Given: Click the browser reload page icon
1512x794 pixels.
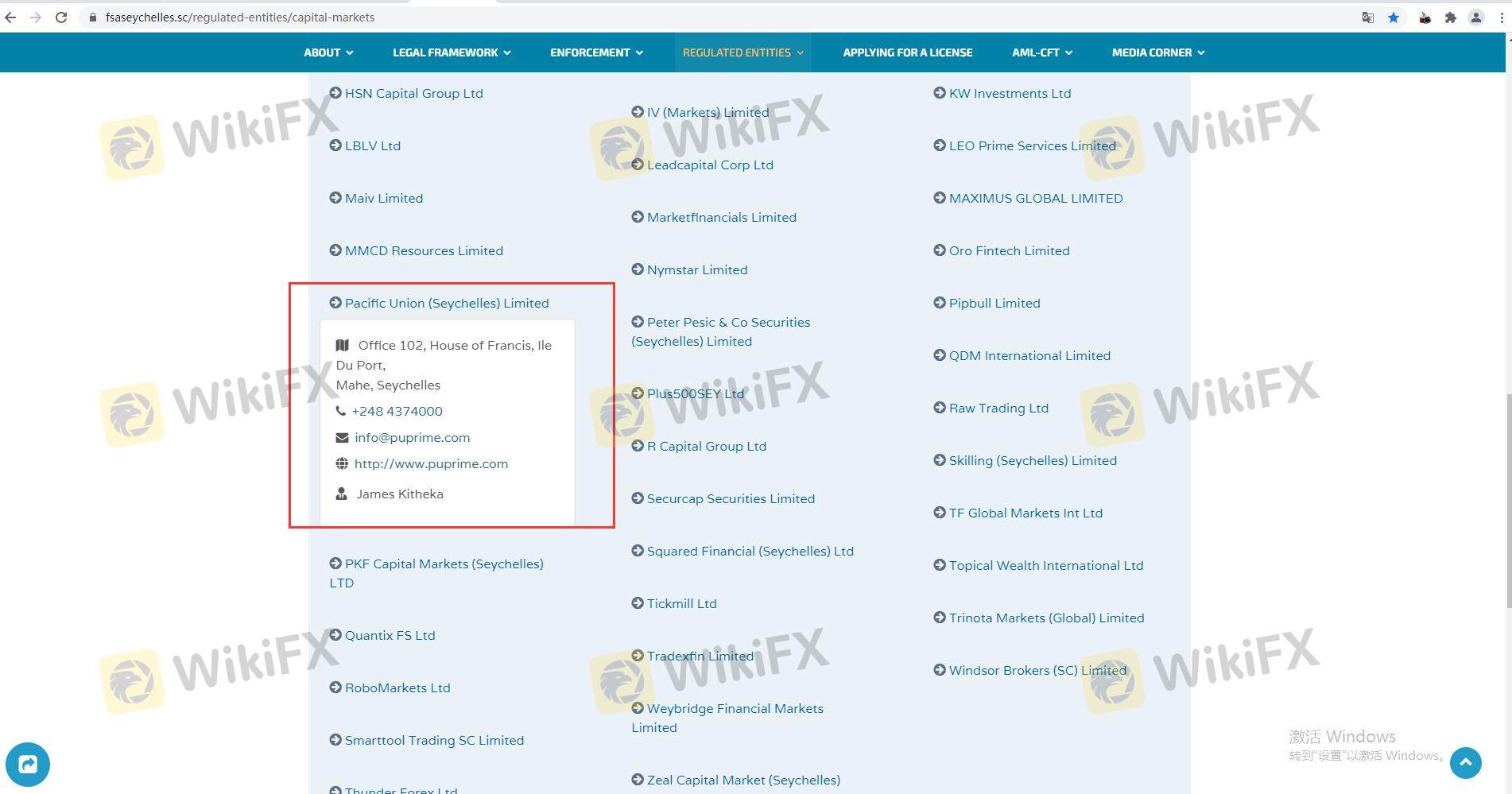Looking at the screenshot, I should click(61, 17).
